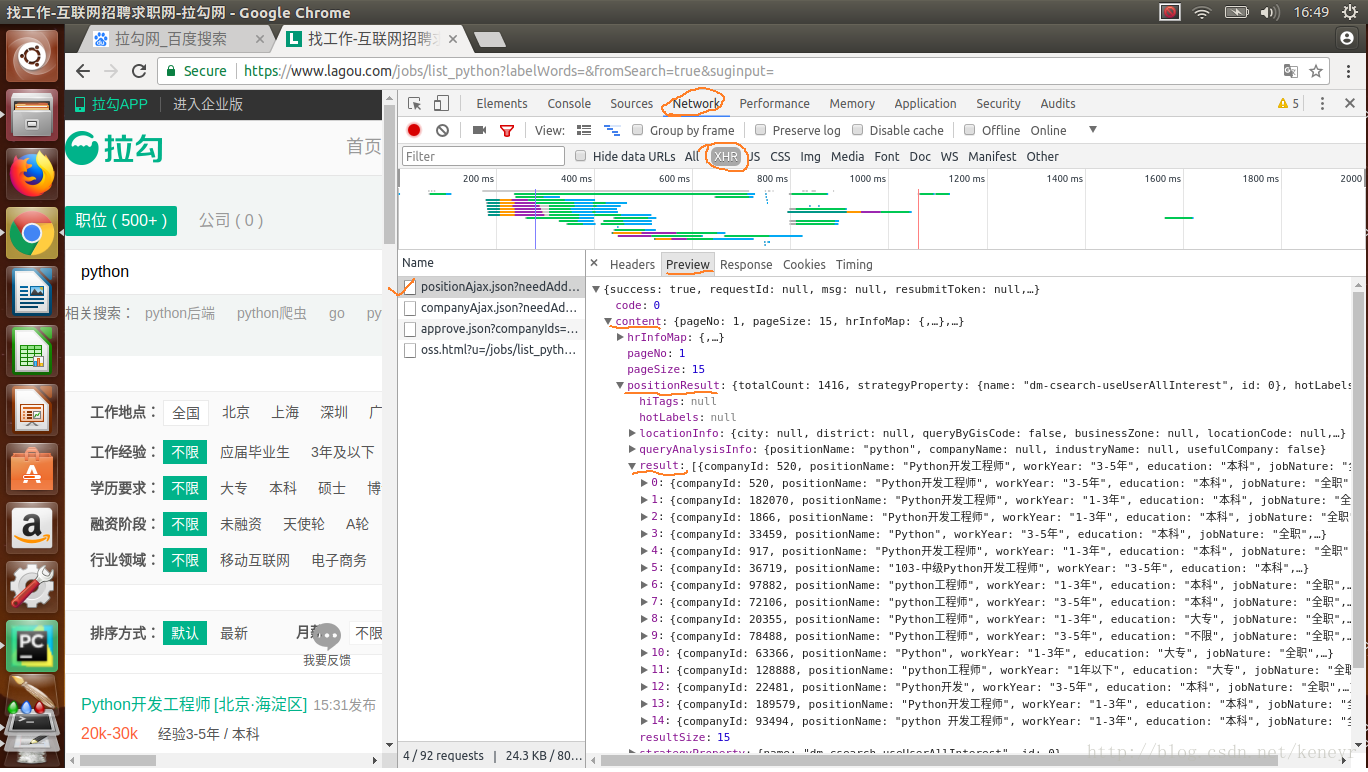Switch to the Headers tab
Image resolution: width=1368 pixels, height=772 pixels.
tap(632, 264)
